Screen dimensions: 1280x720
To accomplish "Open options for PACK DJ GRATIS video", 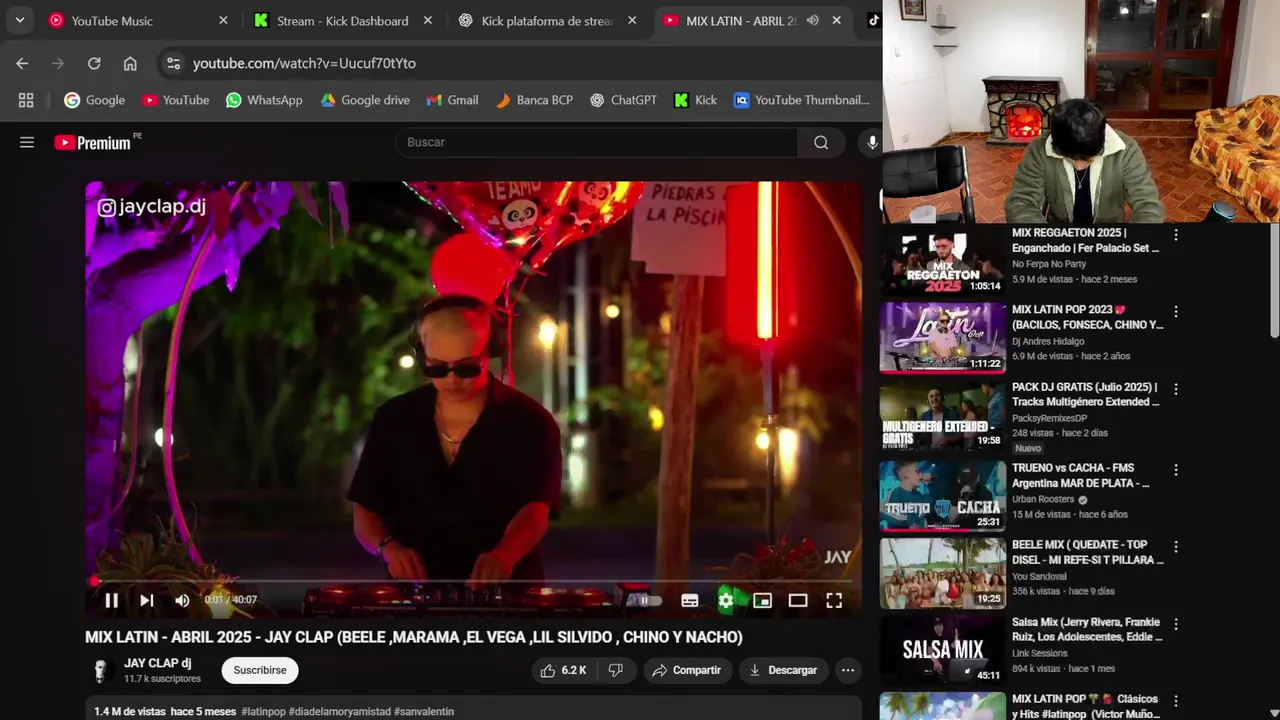I will coord(1176,389).
